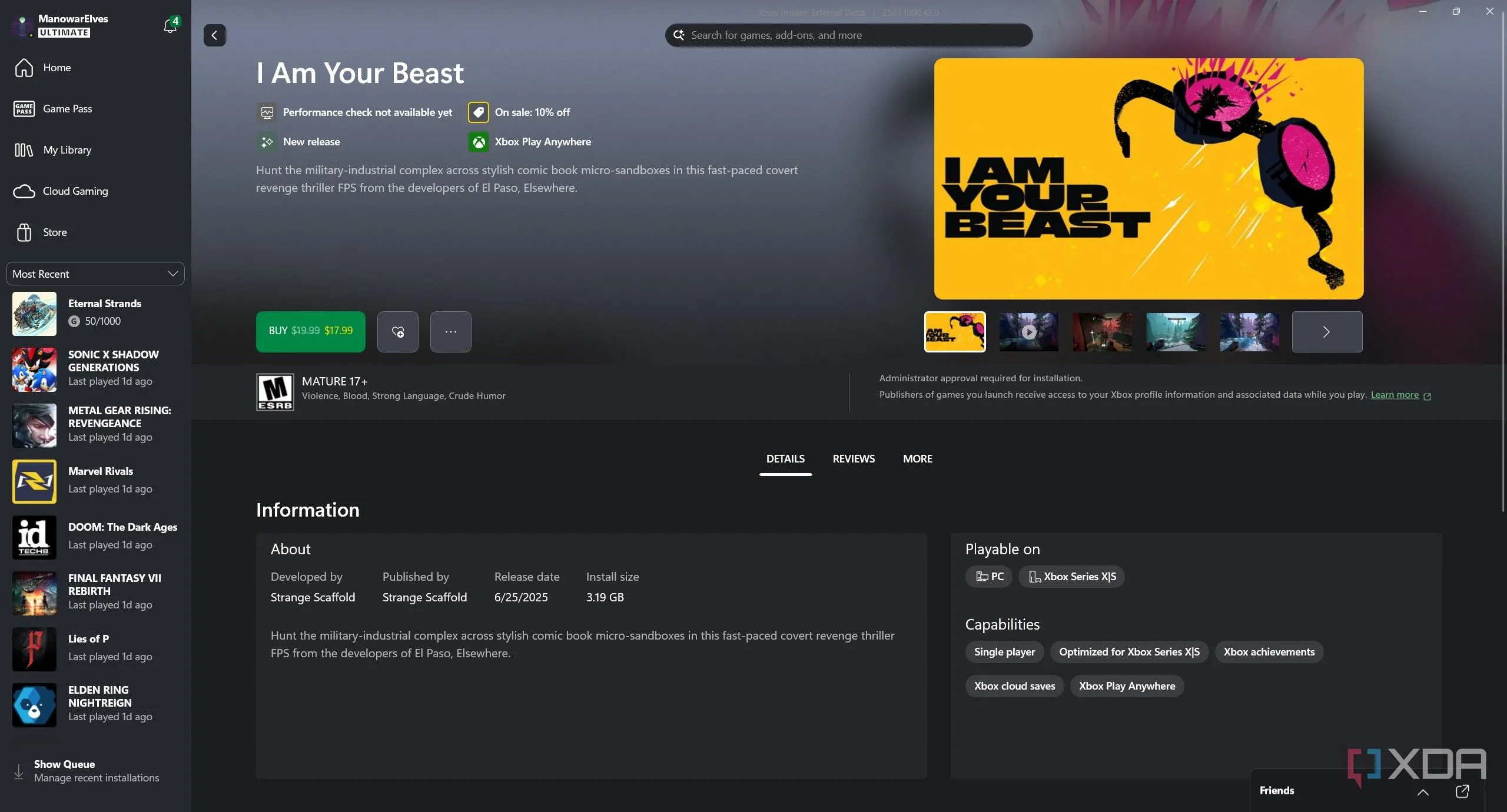Screen dimensions: 1507x812
Task: Open Elden Ring Nightreign icon
Action: (34, 705)
